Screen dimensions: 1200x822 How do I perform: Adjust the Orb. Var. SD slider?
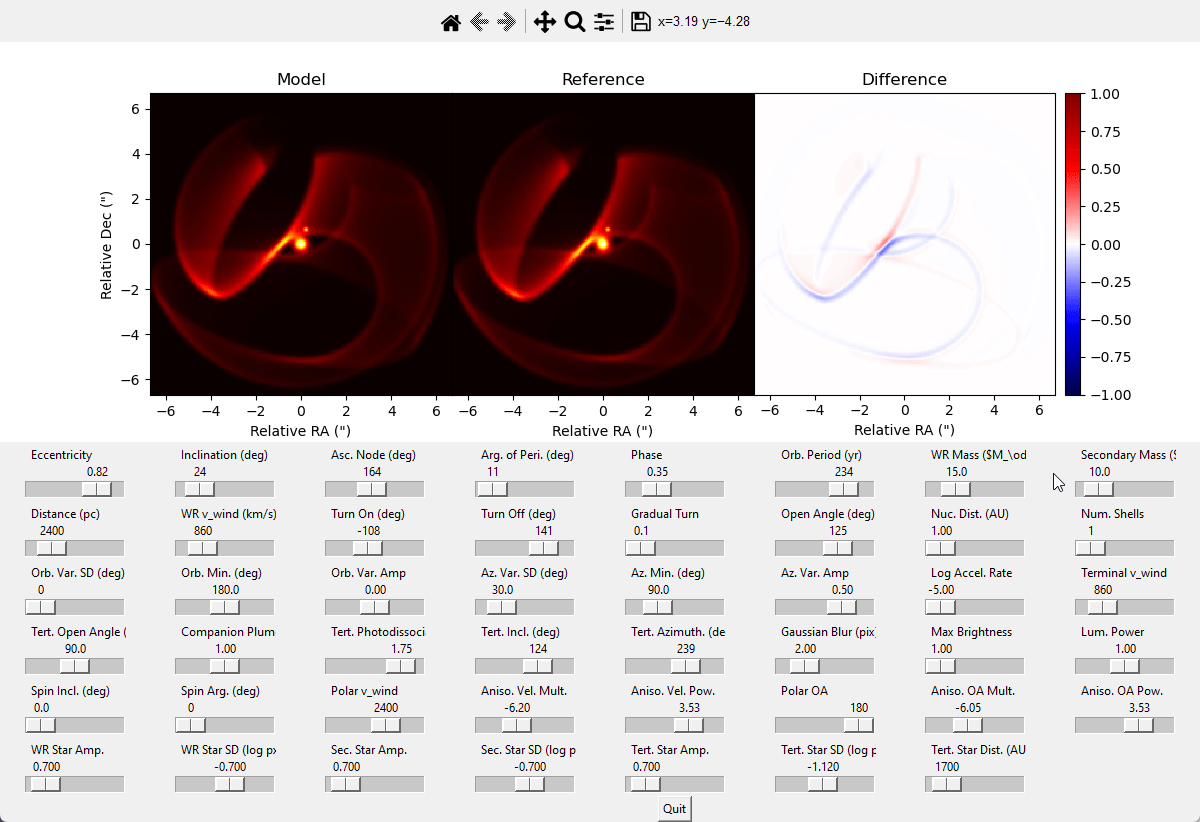[74, 607]
